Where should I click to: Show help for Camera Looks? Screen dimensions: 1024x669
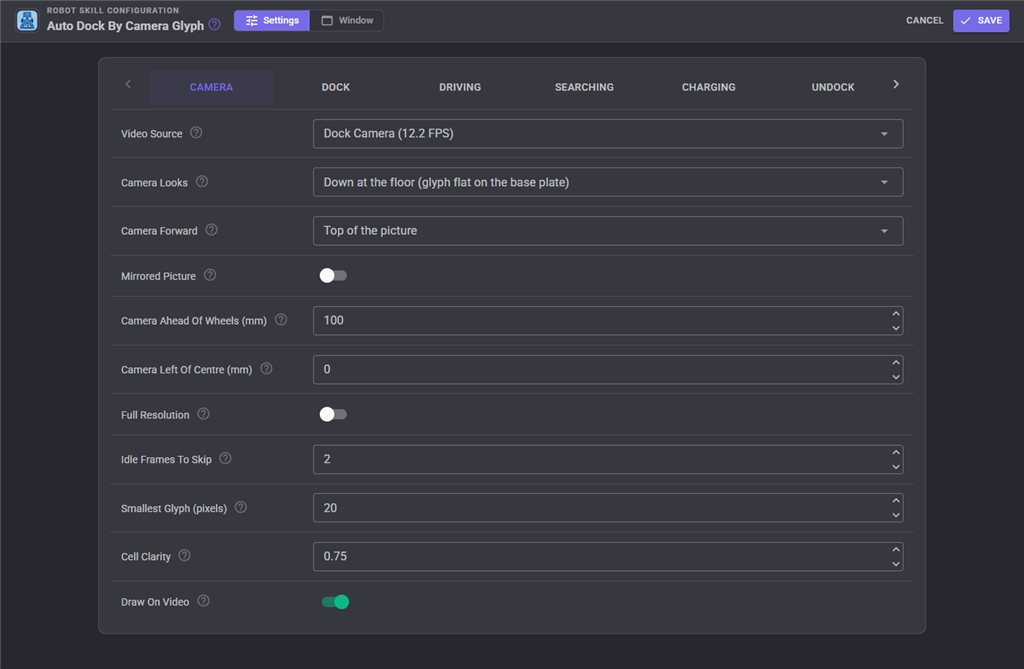pyautogui.click(x=202, y=182)
